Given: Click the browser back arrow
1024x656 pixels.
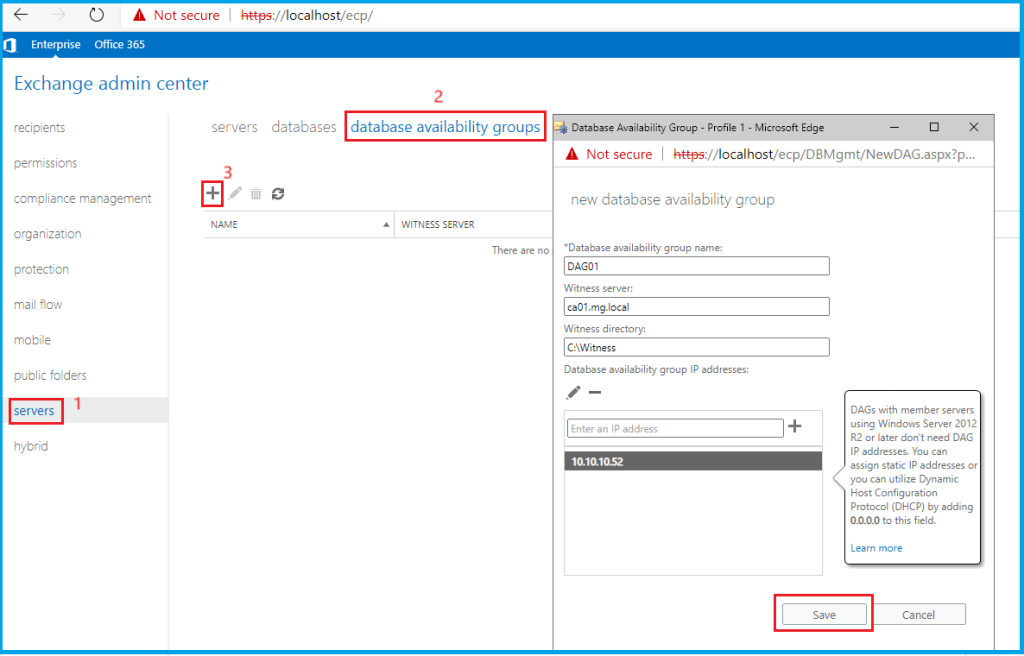Looking at the screenshot, I should (20, 16).
